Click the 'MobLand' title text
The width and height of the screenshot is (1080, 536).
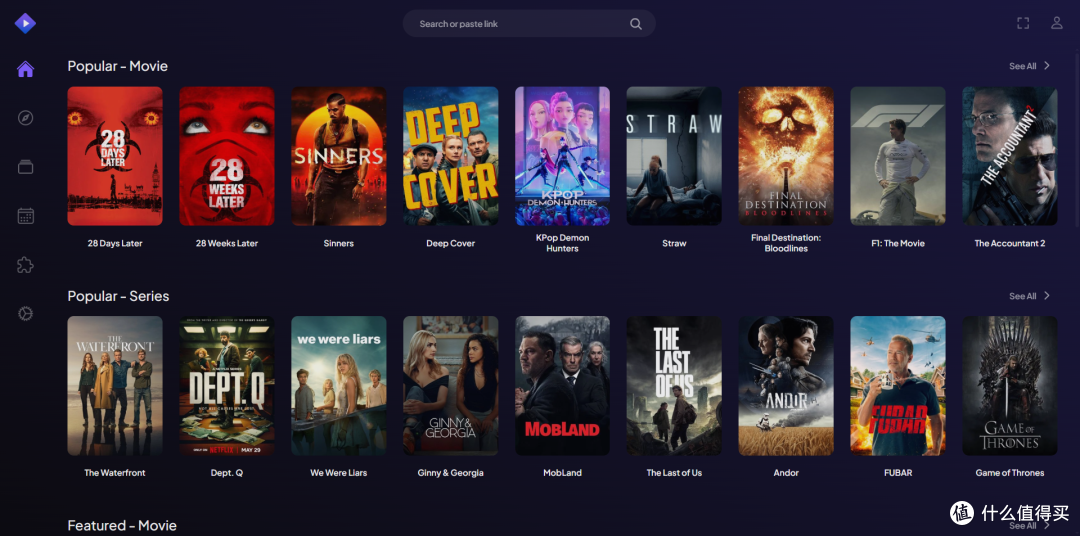pyautogui.click(x=562, y=473)
